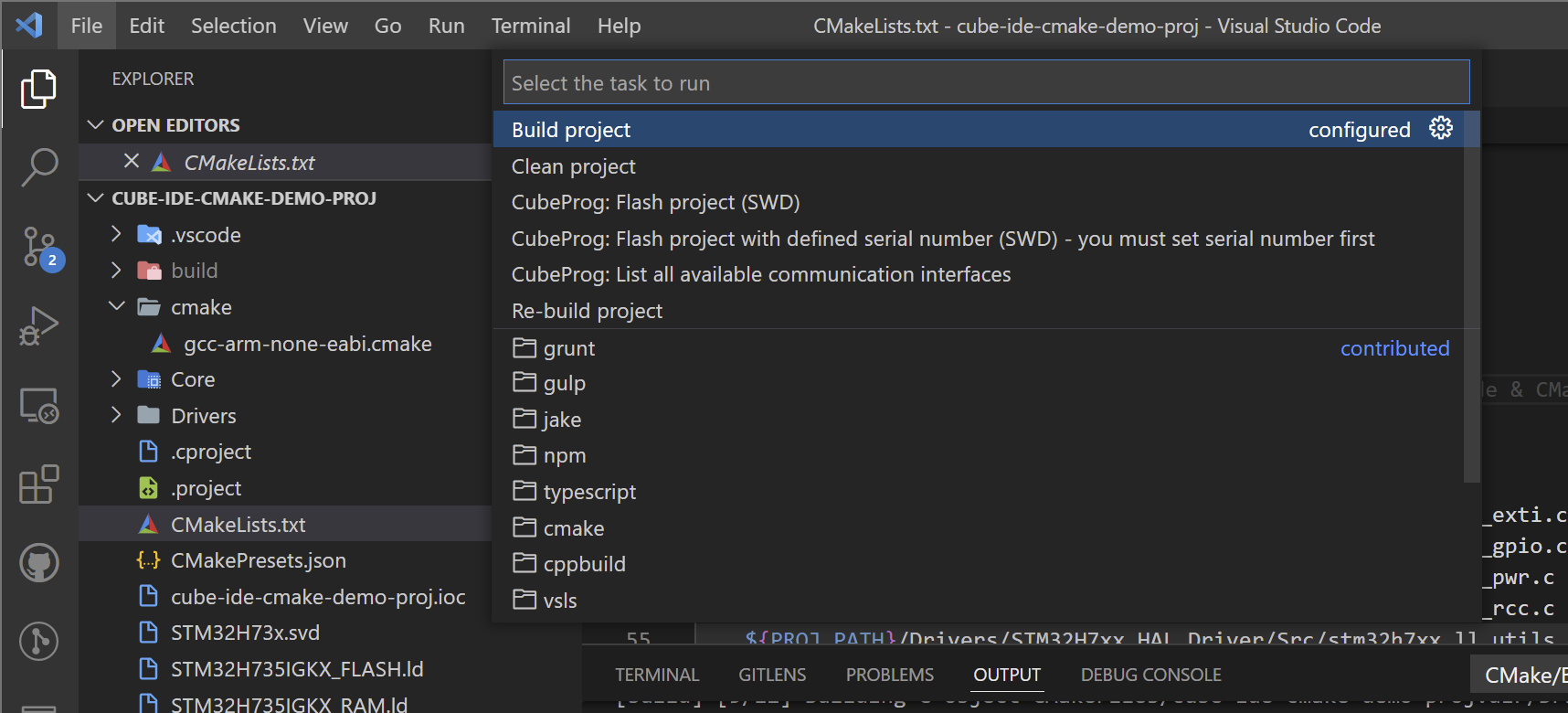The image size is (1568, 713).
Task: Switch to the DEBUG CONSOLE panel tab
Action: click(1151, 675)
